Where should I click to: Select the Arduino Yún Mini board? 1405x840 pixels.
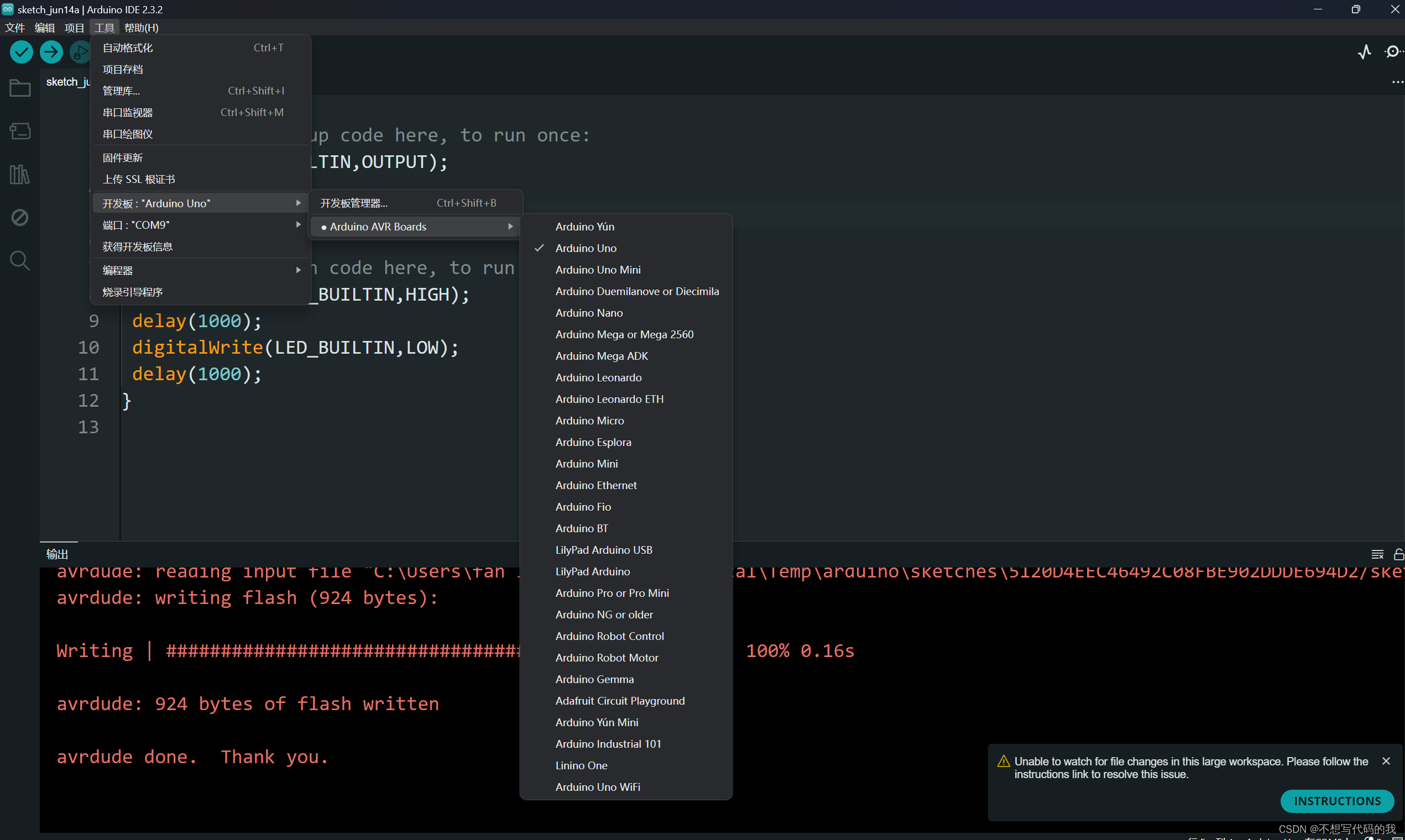[x=626, y=722]
